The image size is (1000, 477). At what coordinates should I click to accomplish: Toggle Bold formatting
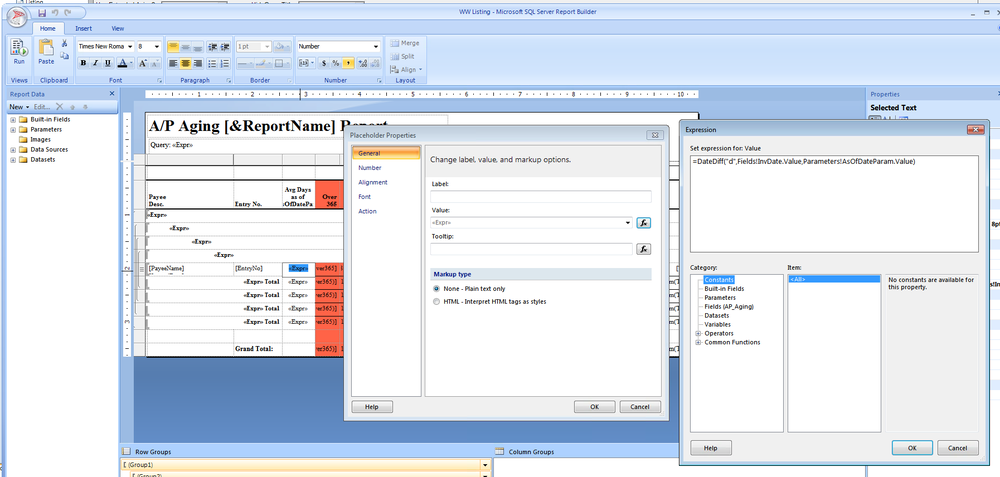click(x=84, y=63)
